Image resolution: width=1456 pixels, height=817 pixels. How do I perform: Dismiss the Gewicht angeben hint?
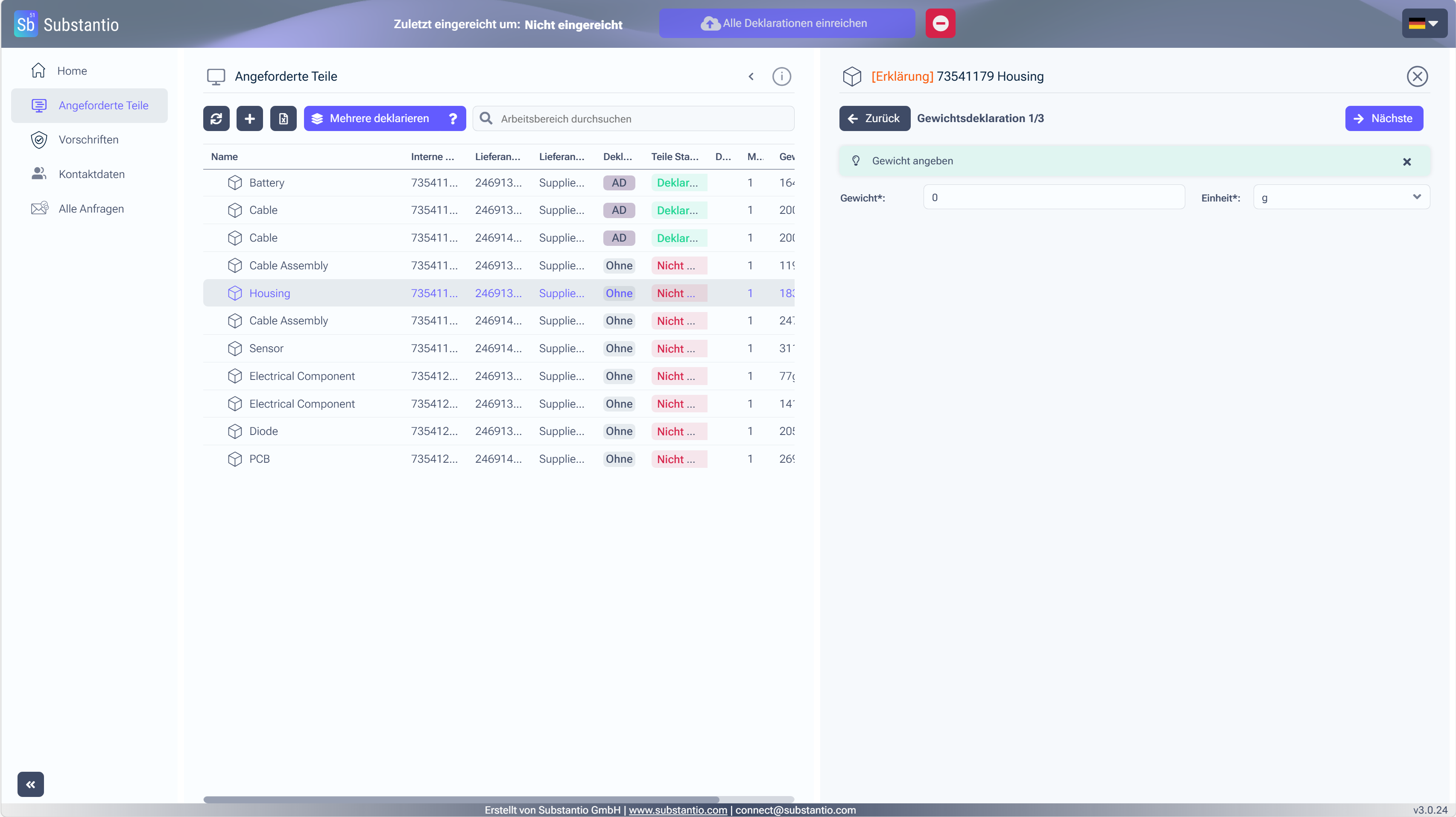pos(1407,162)
